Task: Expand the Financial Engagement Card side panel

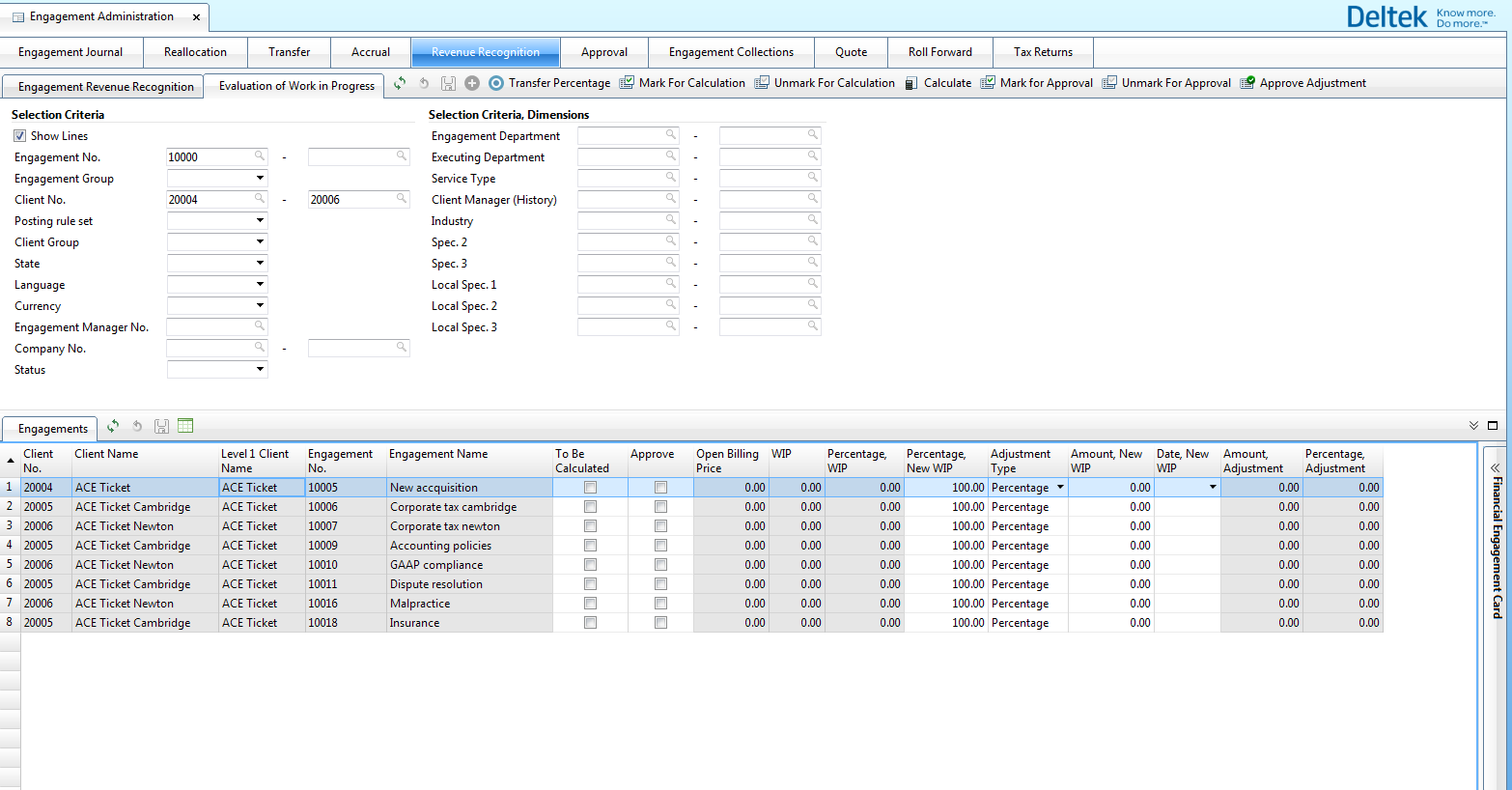Action: 1496,467
